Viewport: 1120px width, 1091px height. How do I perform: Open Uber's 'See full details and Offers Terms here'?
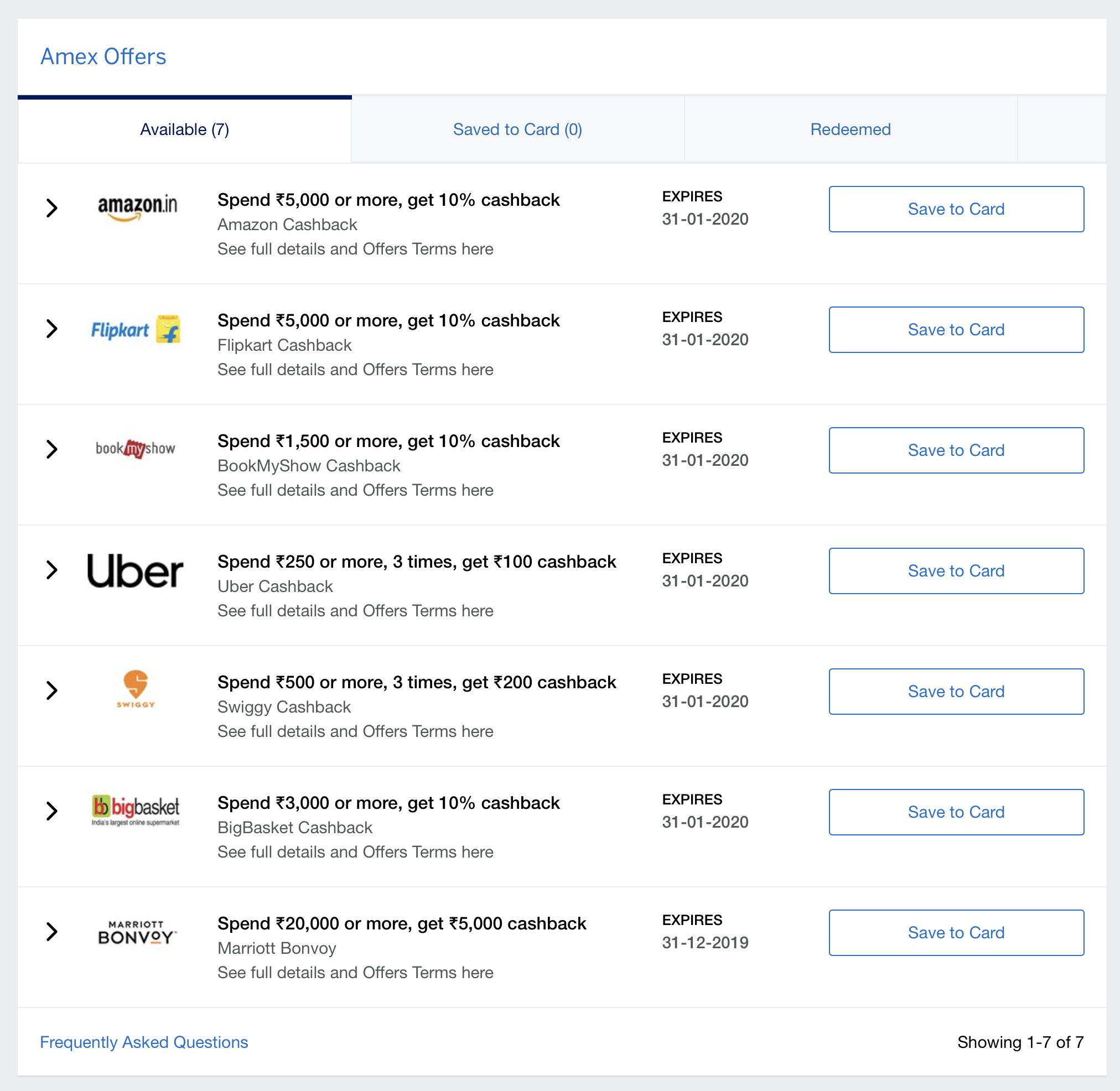(x=355, y=611)
